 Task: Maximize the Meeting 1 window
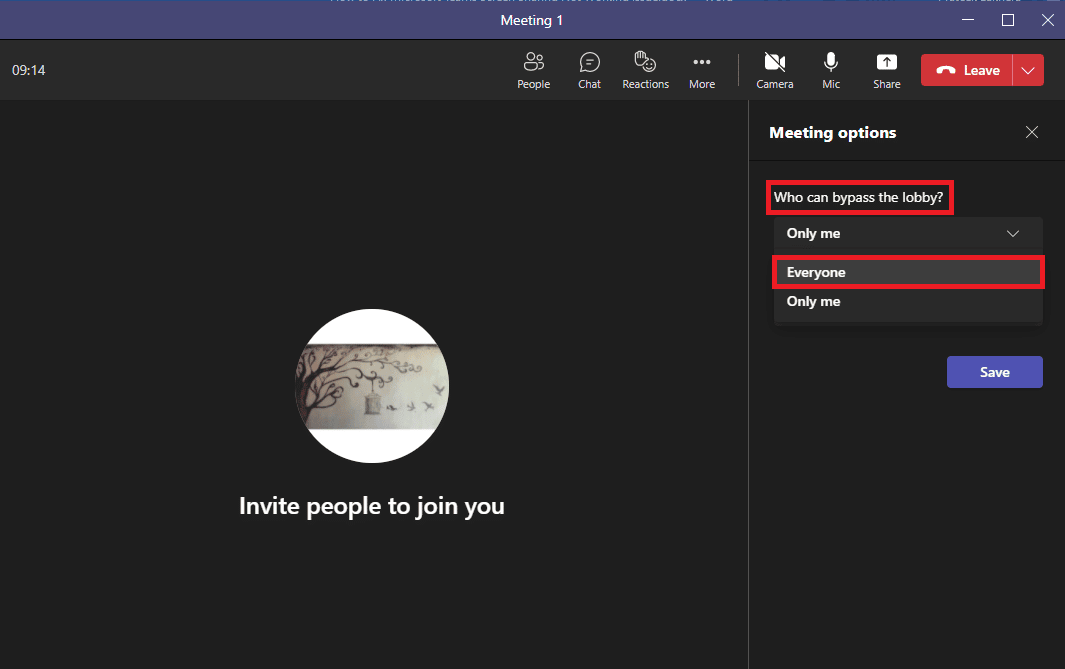point(1008,20)
